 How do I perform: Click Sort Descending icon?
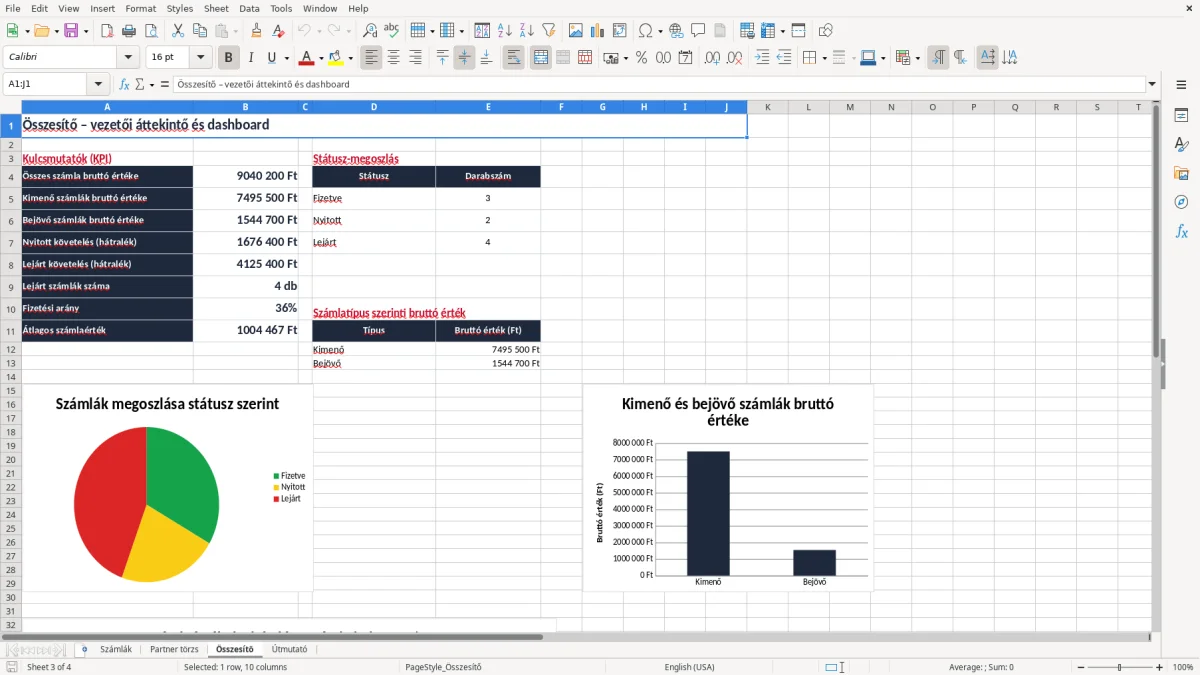click(x=526, y=31)
